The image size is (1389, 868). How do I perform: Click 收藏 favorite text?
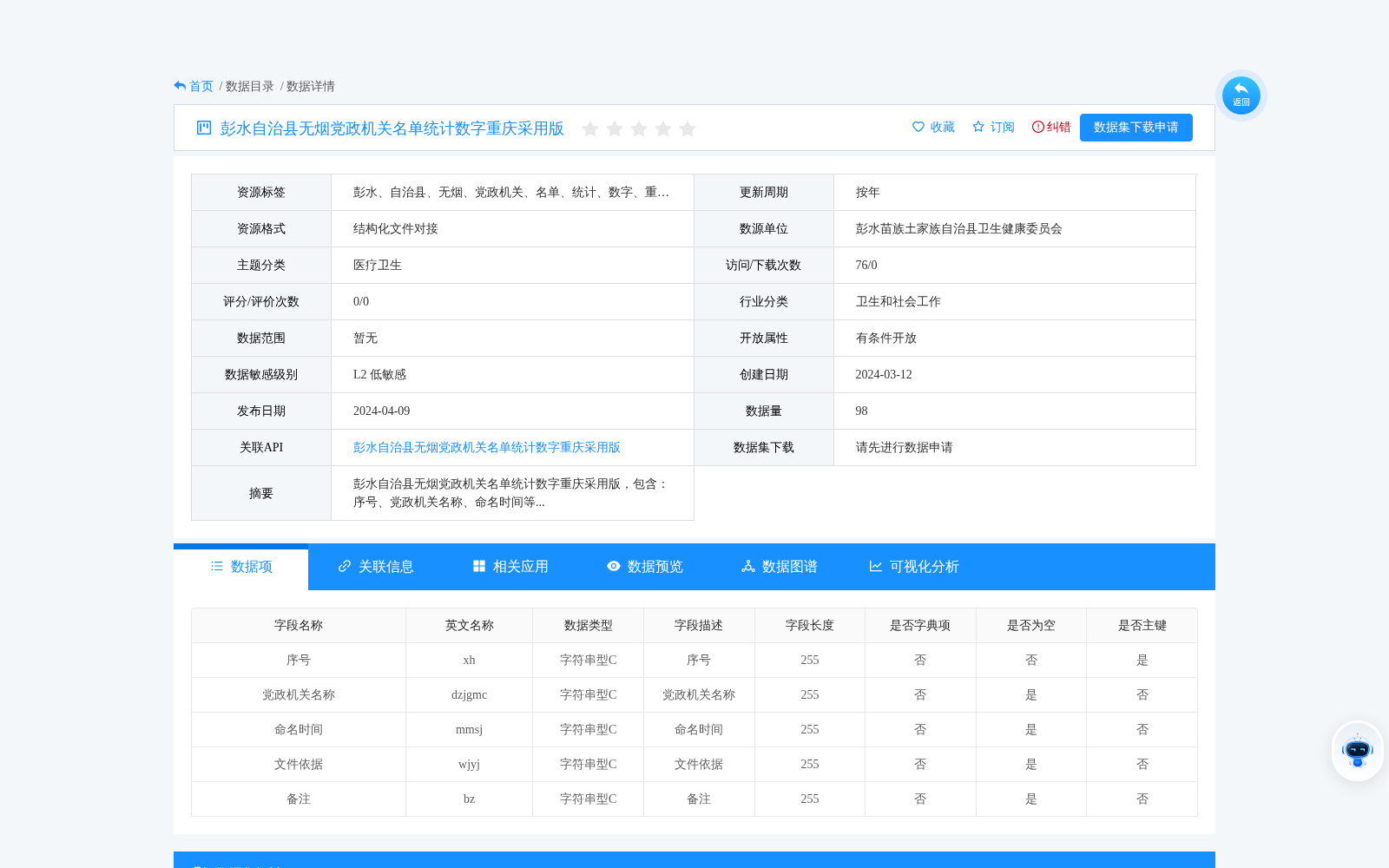[943, 127]
